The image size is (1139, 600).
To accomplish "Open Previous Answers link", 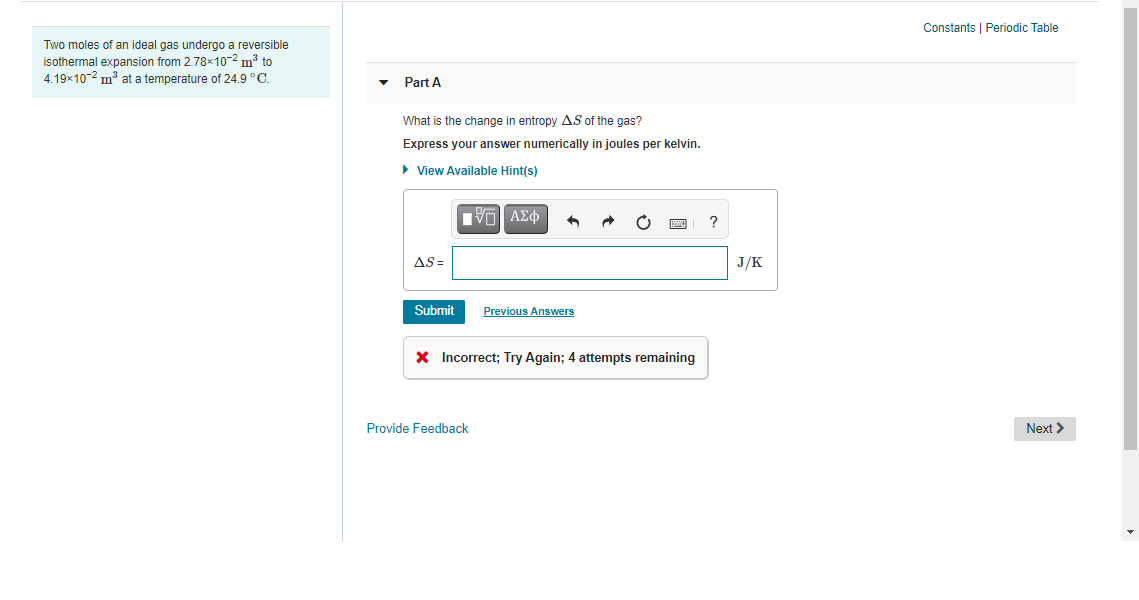I will click(x=529, y=311).
